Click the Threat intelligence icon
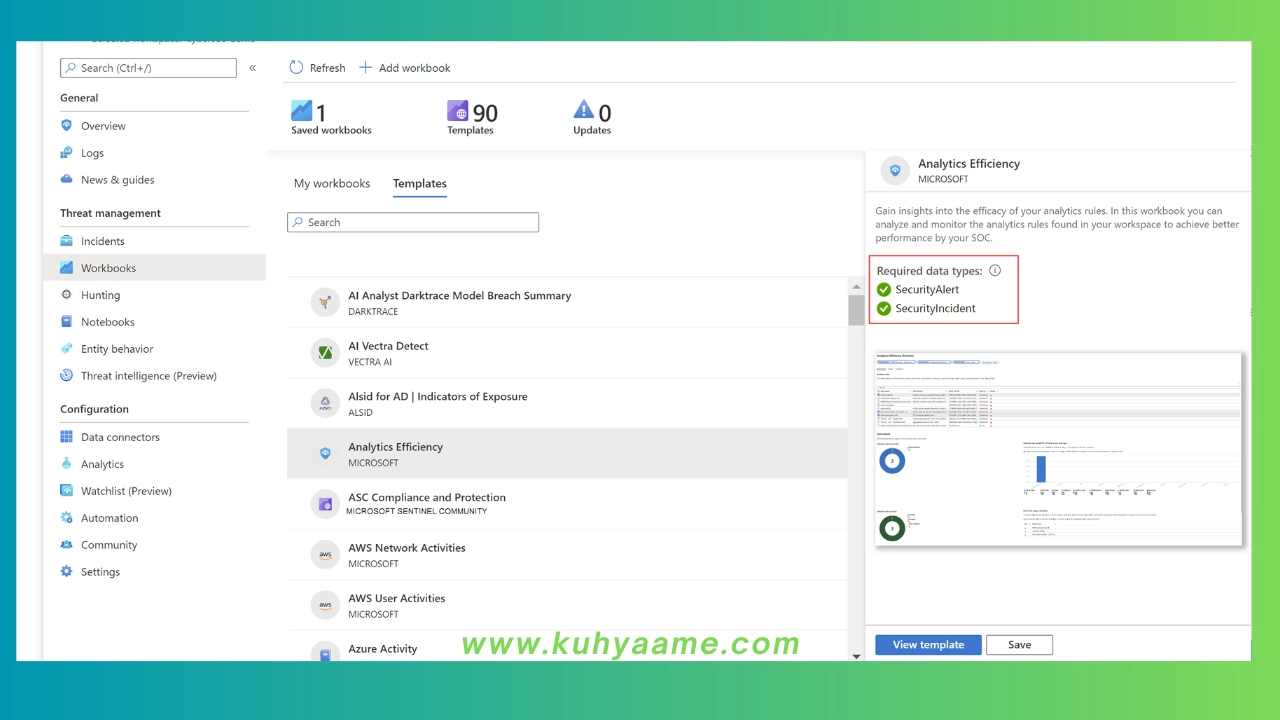 [67, 376]
